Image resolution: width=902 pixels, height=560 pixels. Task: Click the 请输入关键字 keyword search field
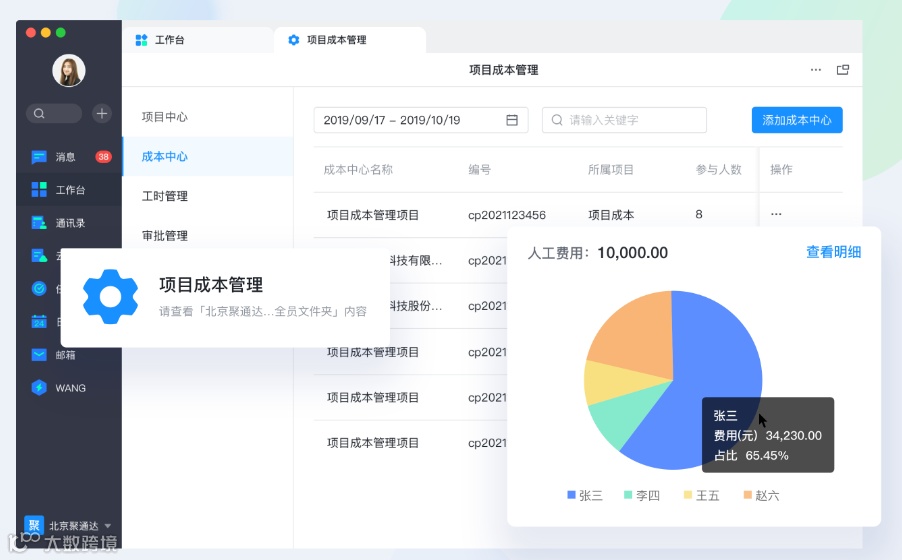(x=624, y=120)
